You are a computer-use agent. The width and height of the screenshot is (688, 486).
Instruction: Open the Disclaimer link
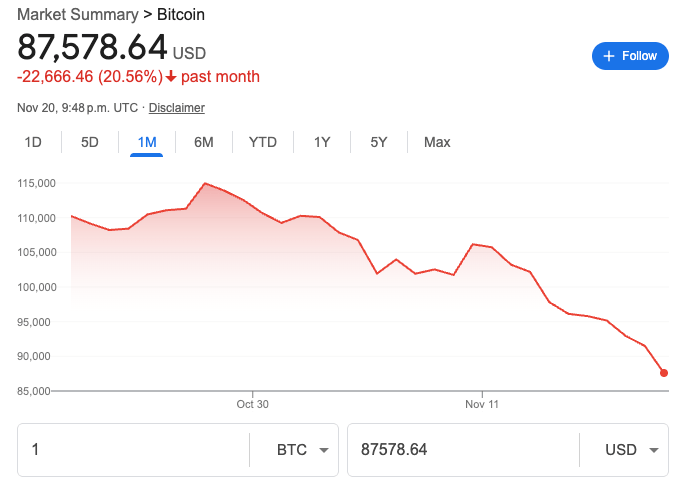(x=178, y=108)
